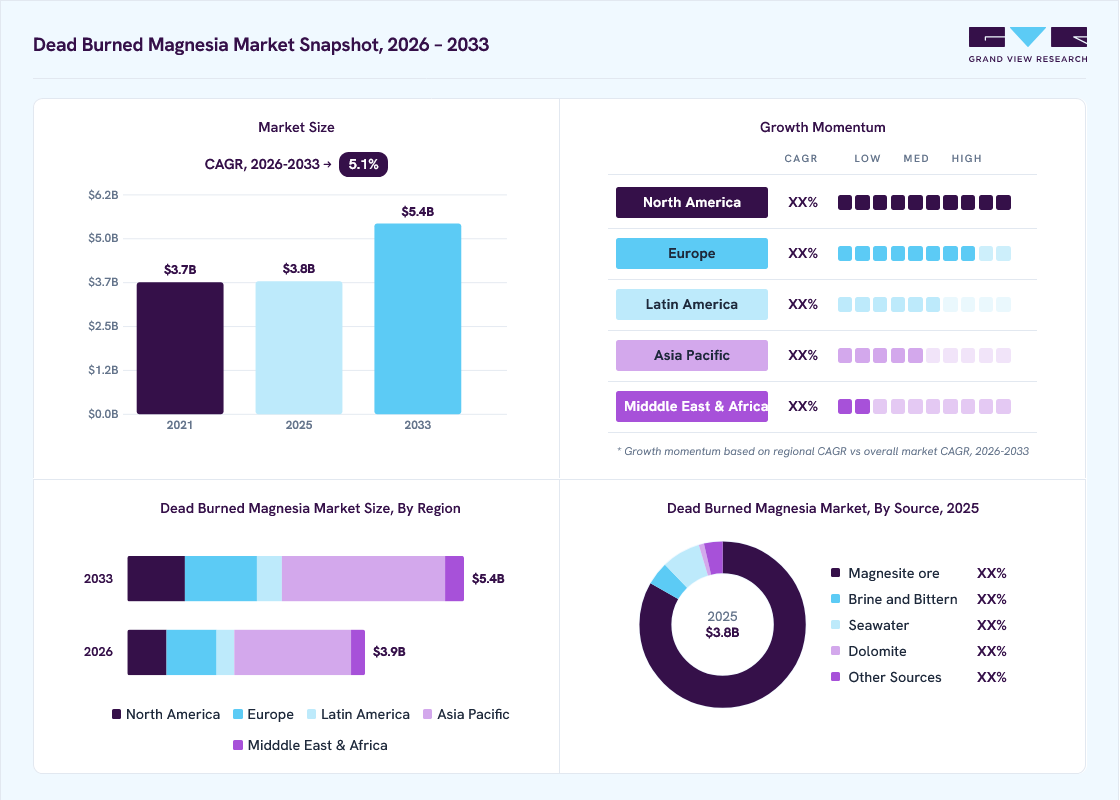Click the Dolomite XX% value
This screenshot has width=1120, height=800.
pyautogui.click(x=991, y=651)
